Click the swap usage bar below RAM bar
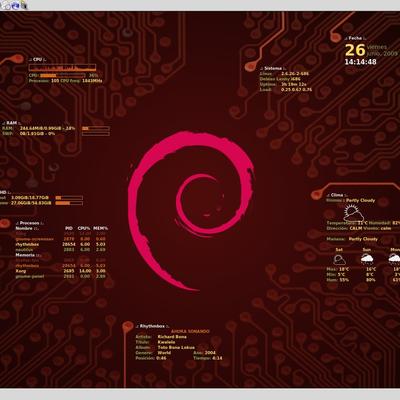 click(96, 134)
